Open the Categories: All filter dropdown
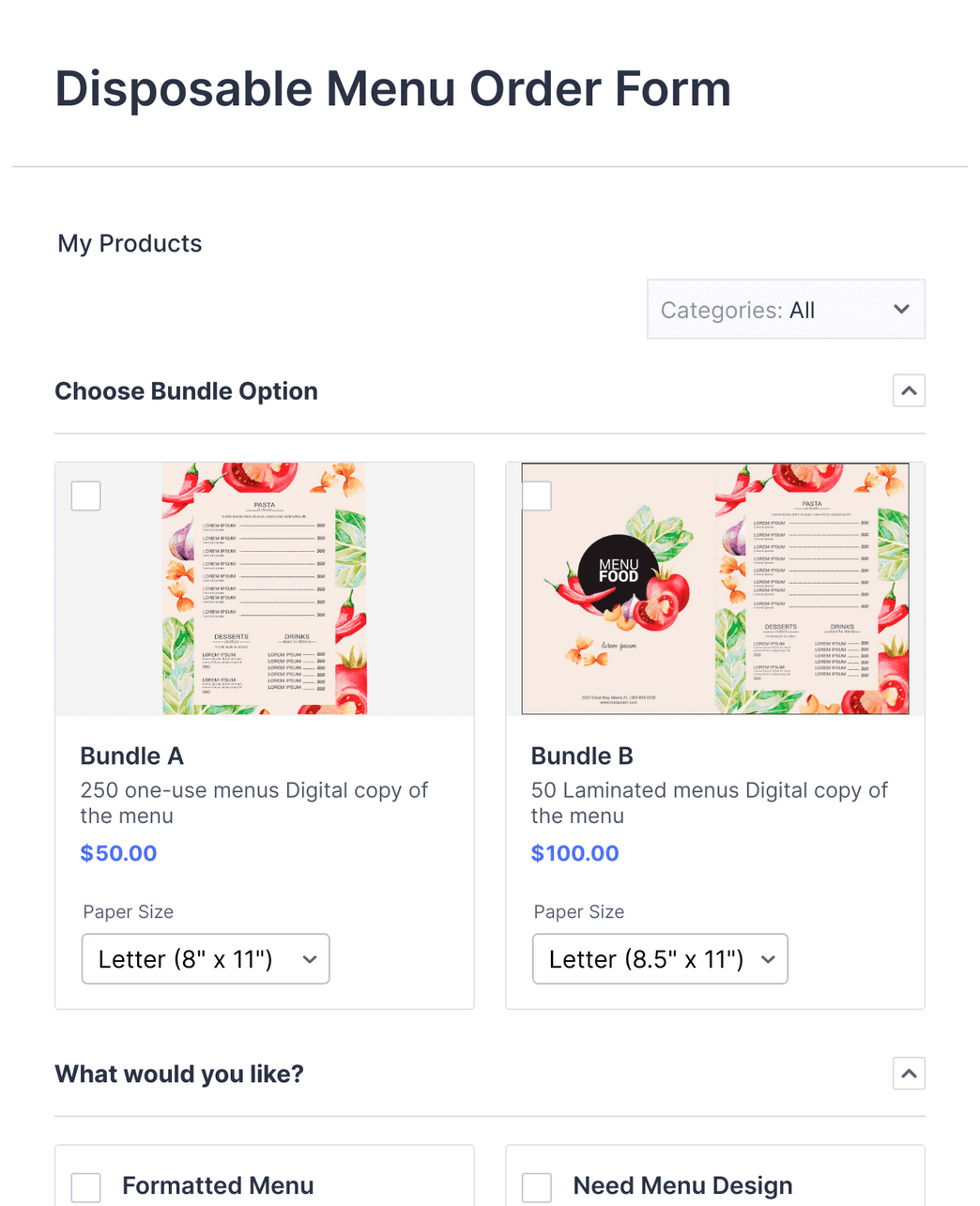 click(x=785, y=309)
